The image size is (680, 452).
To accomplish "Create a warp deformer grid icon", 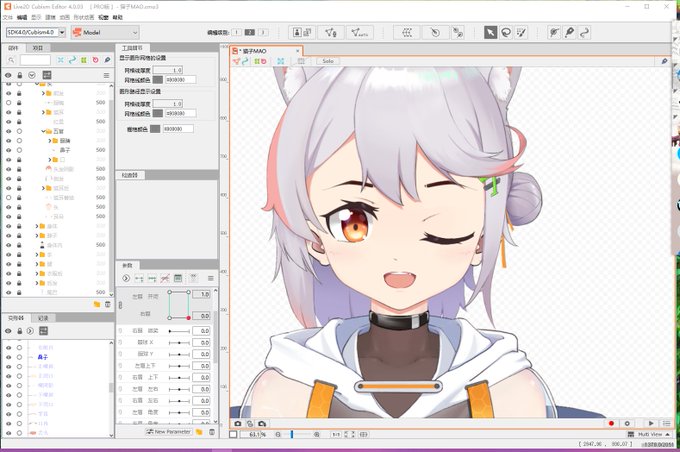I will pos(407,33).
